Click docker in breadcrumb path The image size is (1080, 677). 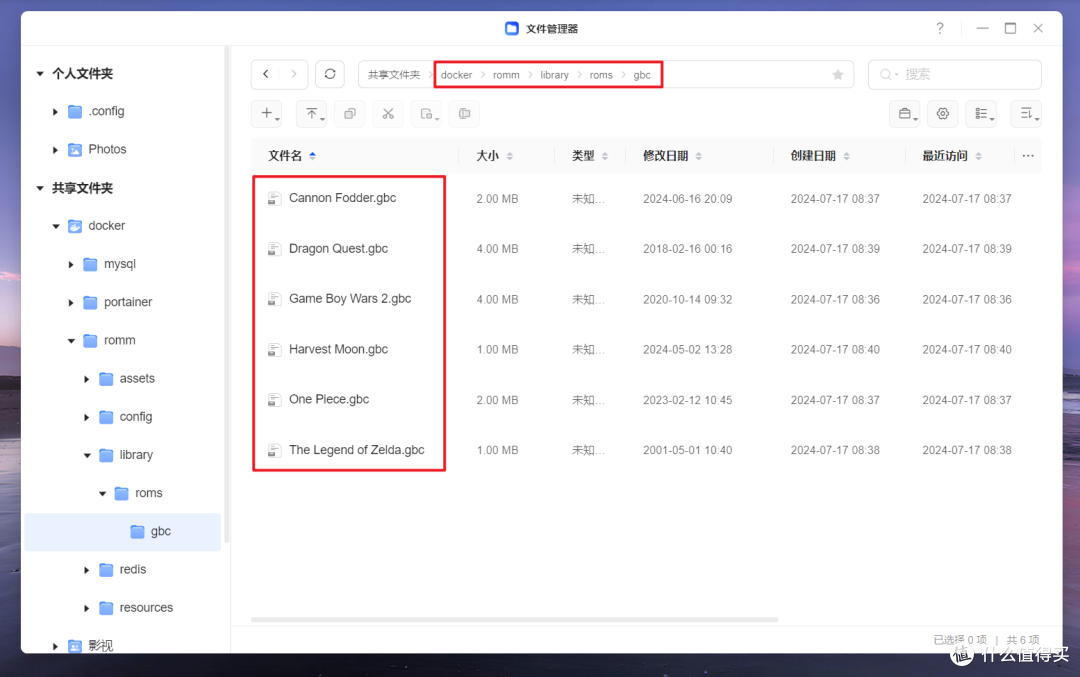pos(456,74)
